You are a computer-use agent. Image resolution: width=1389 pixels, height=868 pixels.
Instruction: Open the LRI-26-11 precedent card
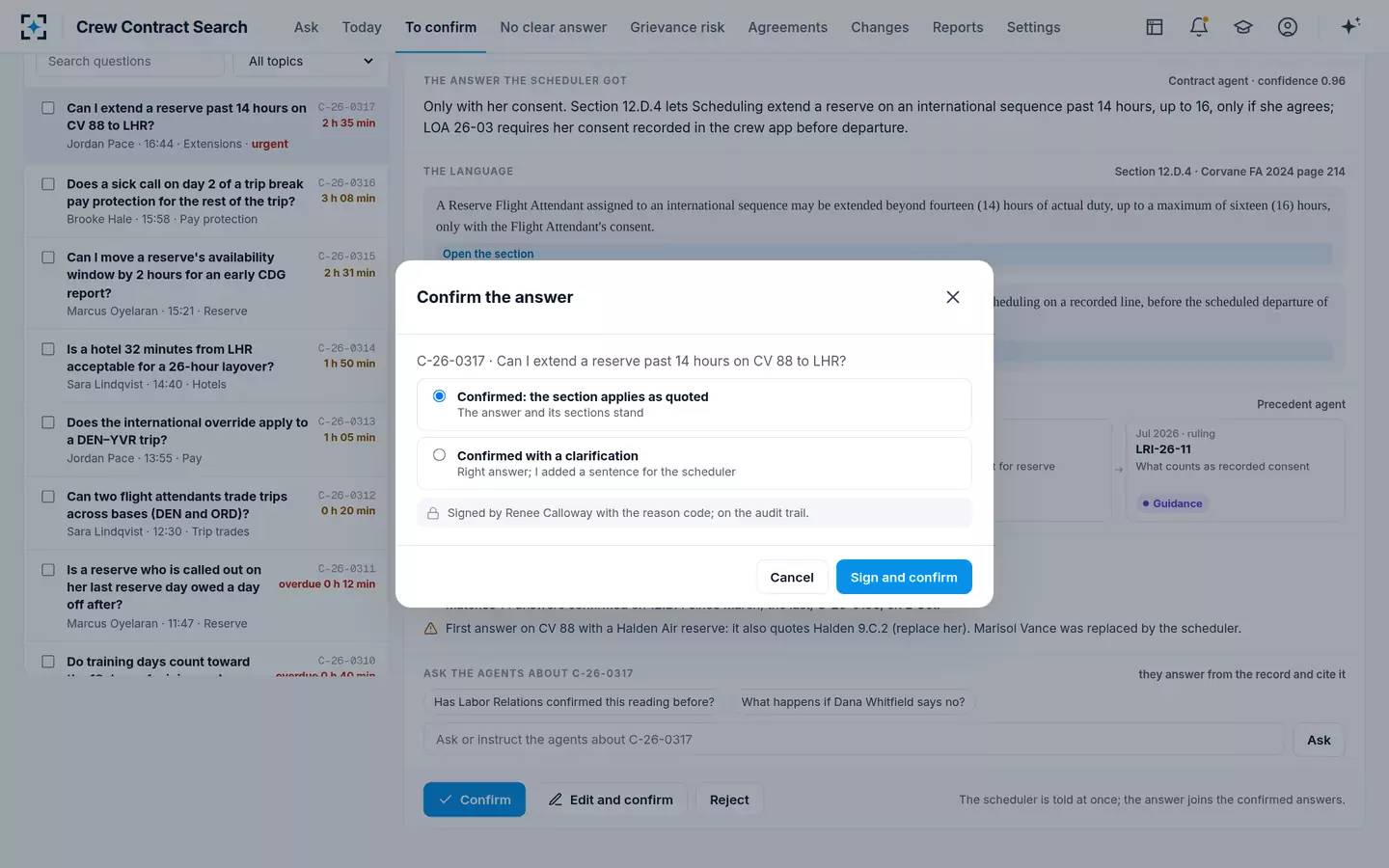click(1235, 471)
